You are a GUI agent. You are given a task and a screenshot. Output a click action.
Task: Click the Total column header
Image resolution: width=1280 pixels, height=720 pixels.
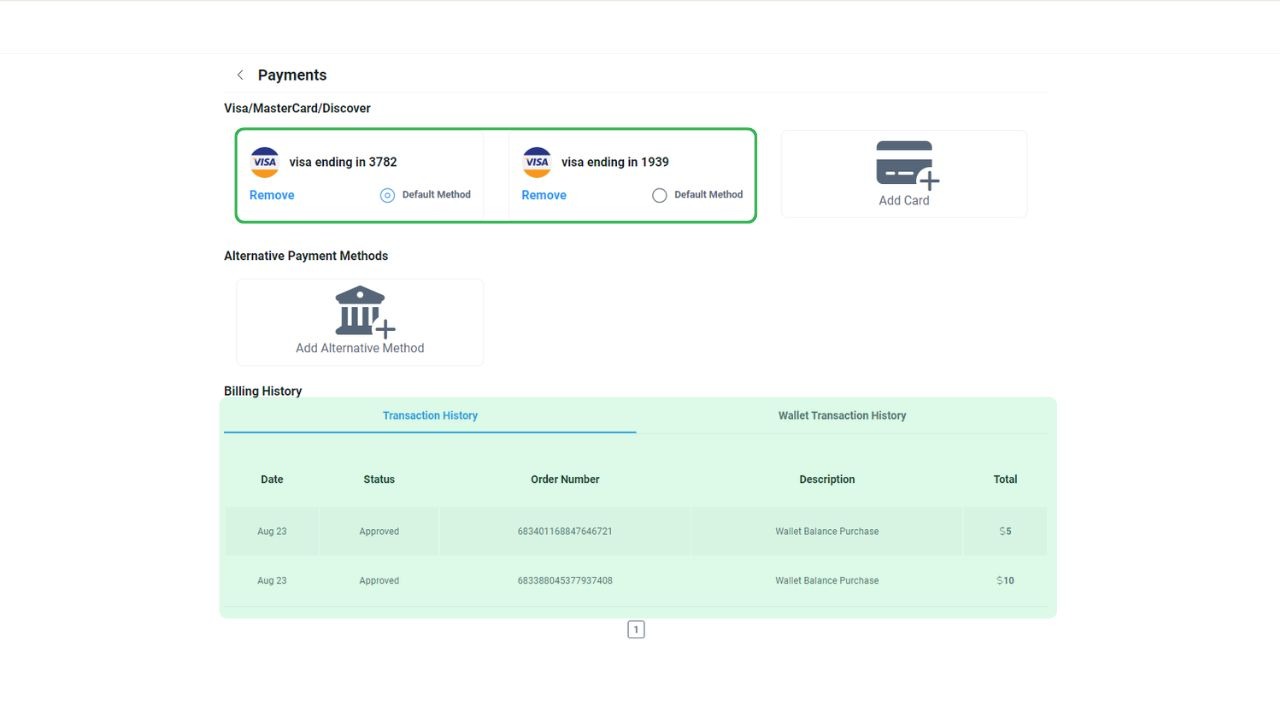tap(1005, 479)
